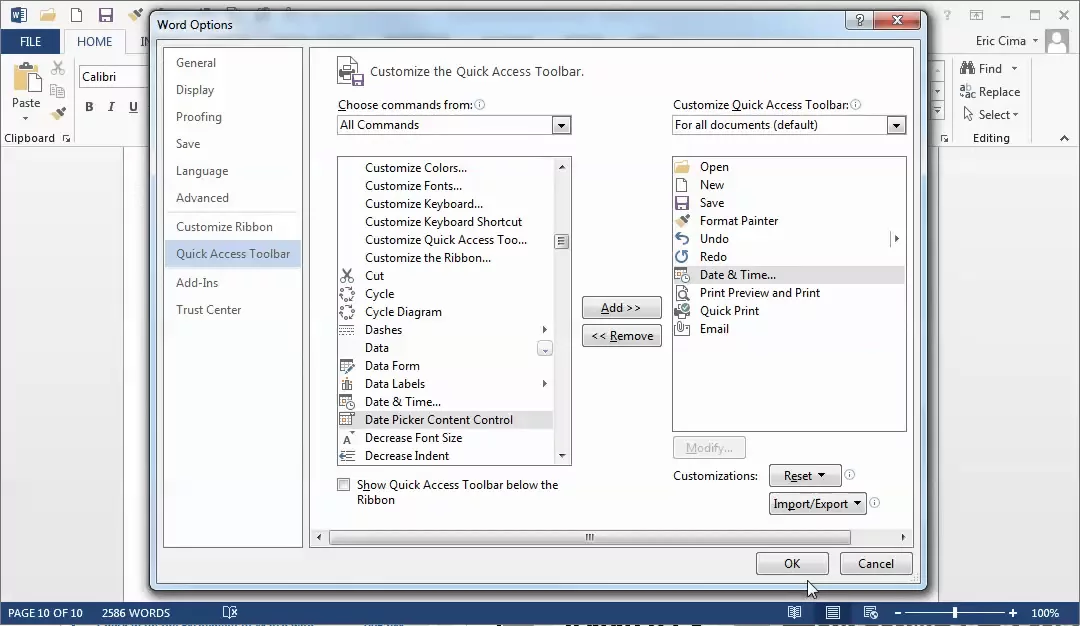Image resolution: width=1080 pixels, height=626 pixels.
Task: Click the Data item dropdown indicator
Action: [544, 349]
